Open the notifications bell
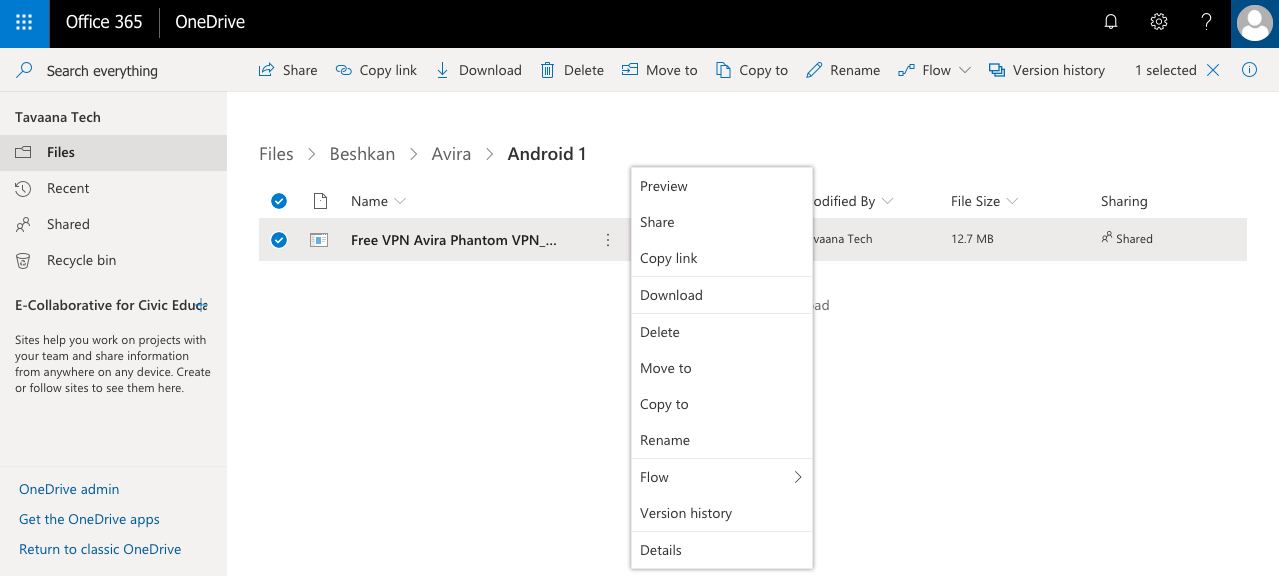This screenshot has width=1279, height=576. click(x=1111, y=22)
